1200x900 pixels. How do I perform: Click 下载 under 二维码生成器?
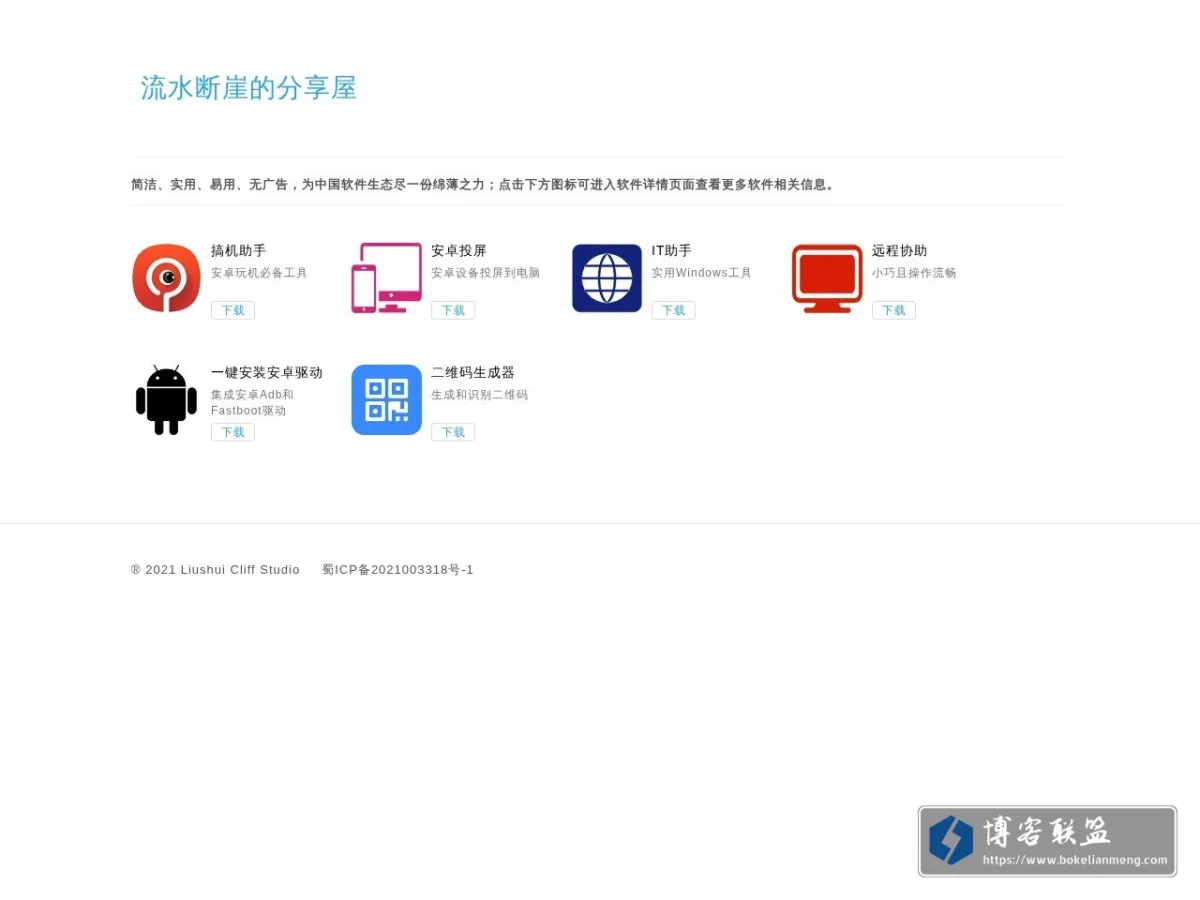pyautogui.click(x=453, y=432)
